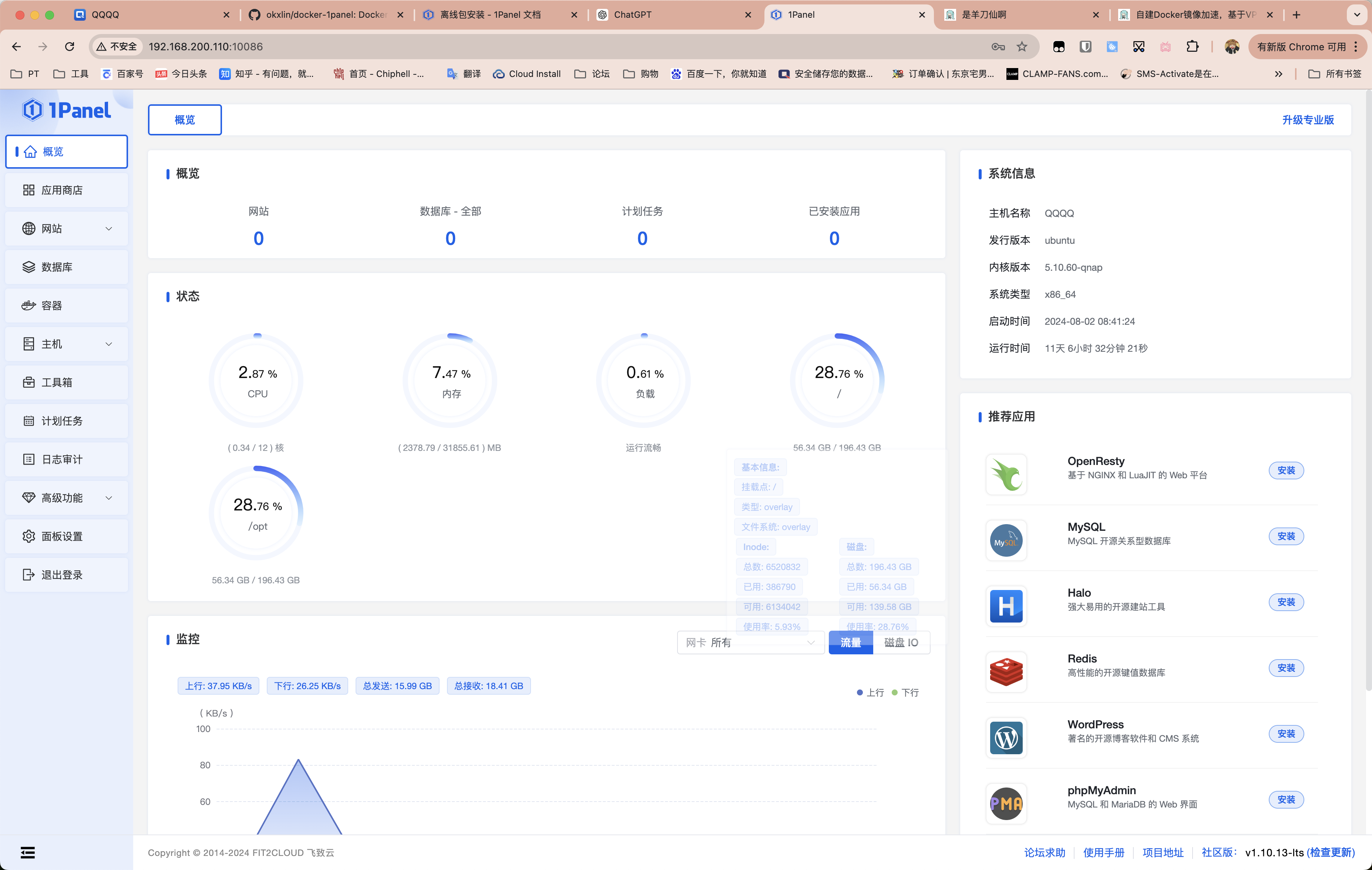Click the 升级专业版 link
This screenshot has height=870, width=1372.
(1308, 119)
